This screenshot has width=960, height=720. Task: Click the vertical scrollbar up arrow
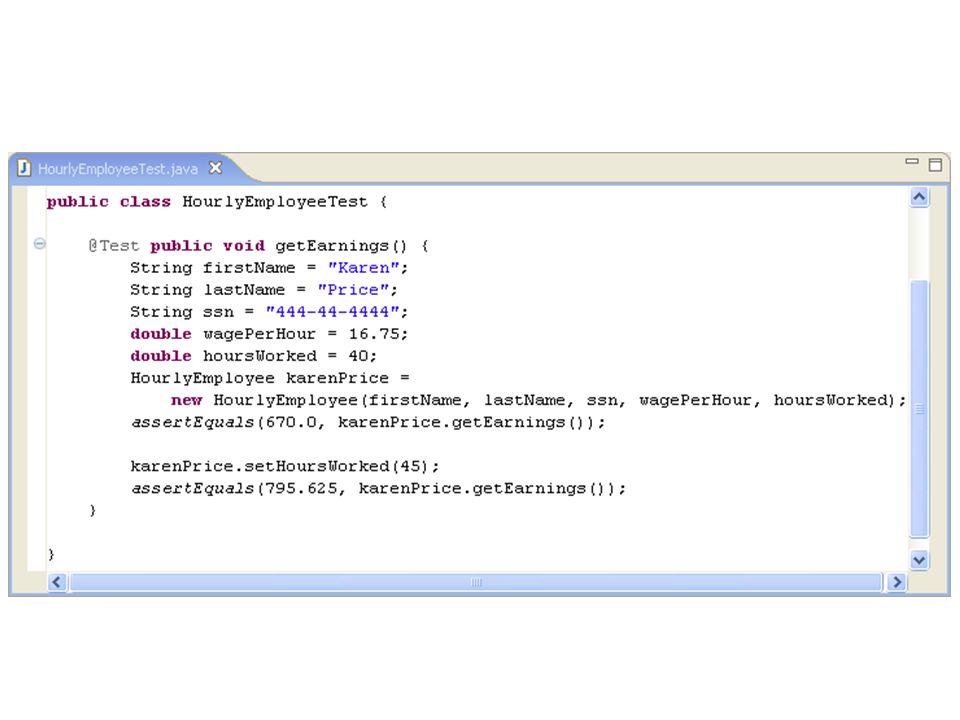919,197
